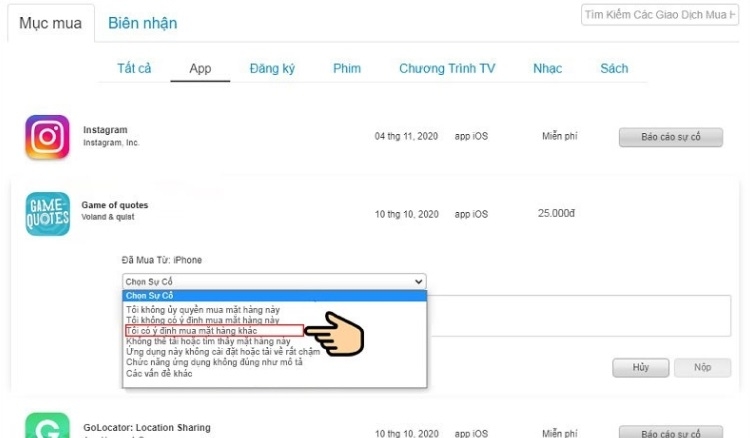Screen dimensions: 750x438
Task: Open the Phim category tab
Action: 347,68
